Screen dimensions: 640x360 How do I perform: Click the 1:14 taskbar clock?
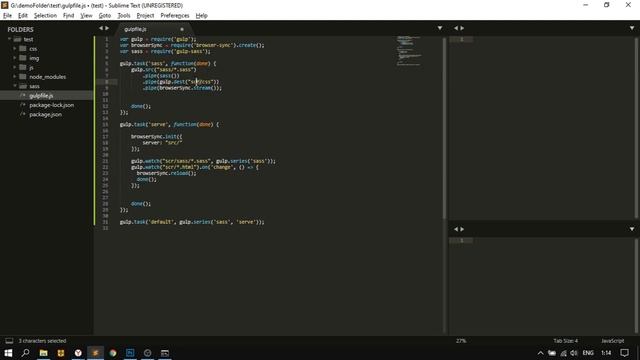tap(606, 353)
